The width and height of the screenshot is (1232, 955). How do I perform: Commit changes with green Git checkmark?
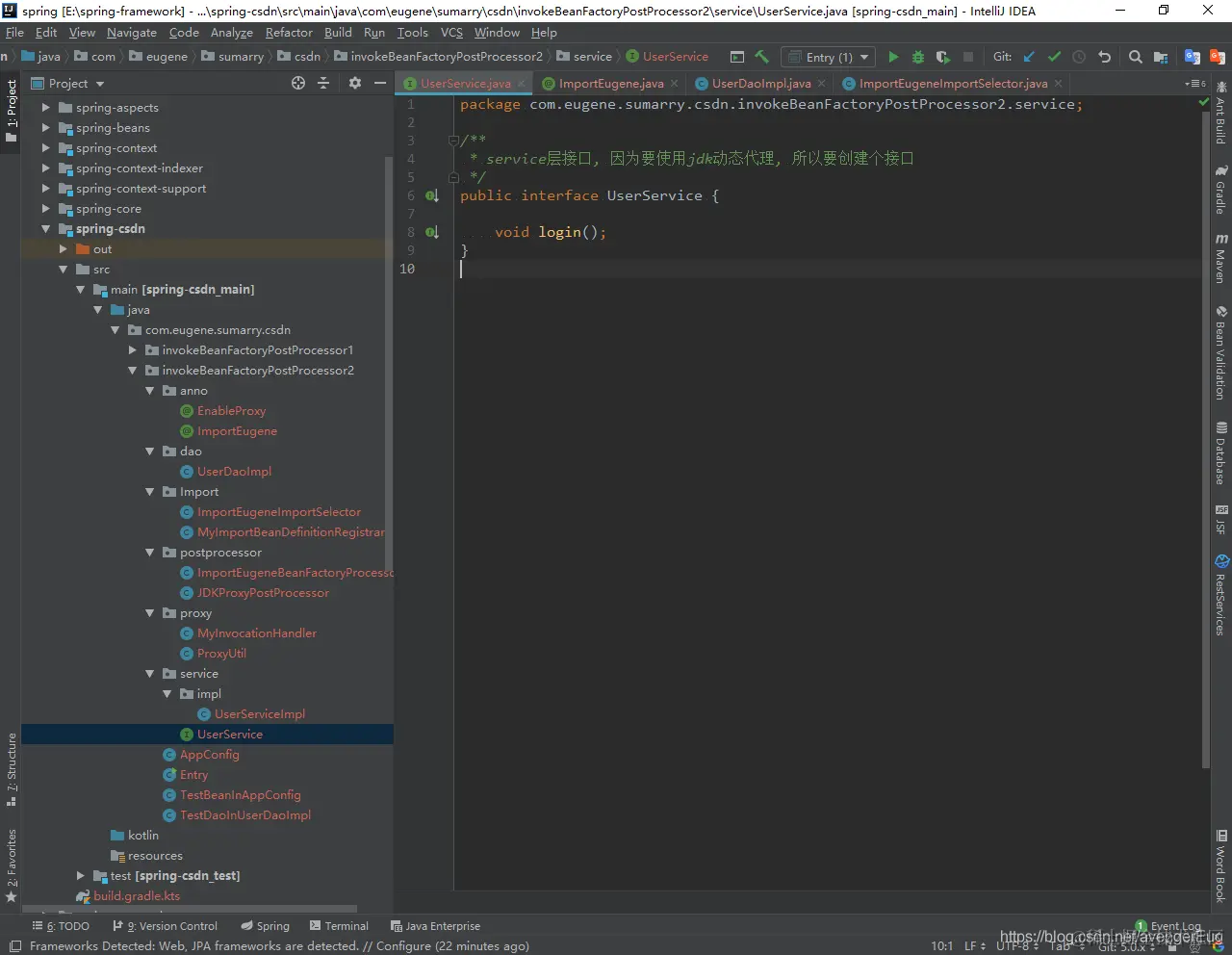(x=1054, y=57)
